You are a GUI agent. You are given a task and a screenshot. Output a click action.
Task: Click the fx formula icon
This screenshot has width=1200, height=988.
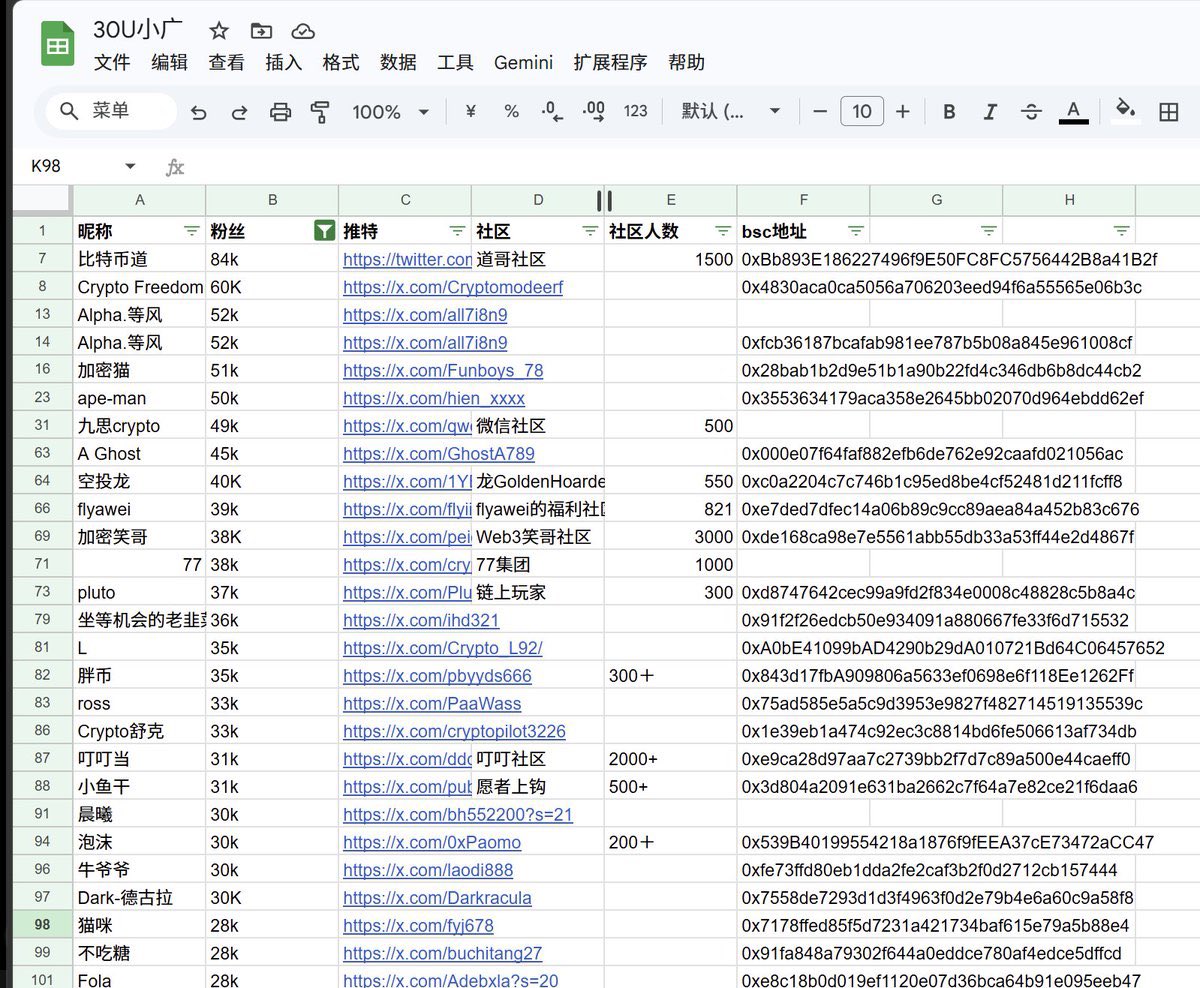point(175,167)
